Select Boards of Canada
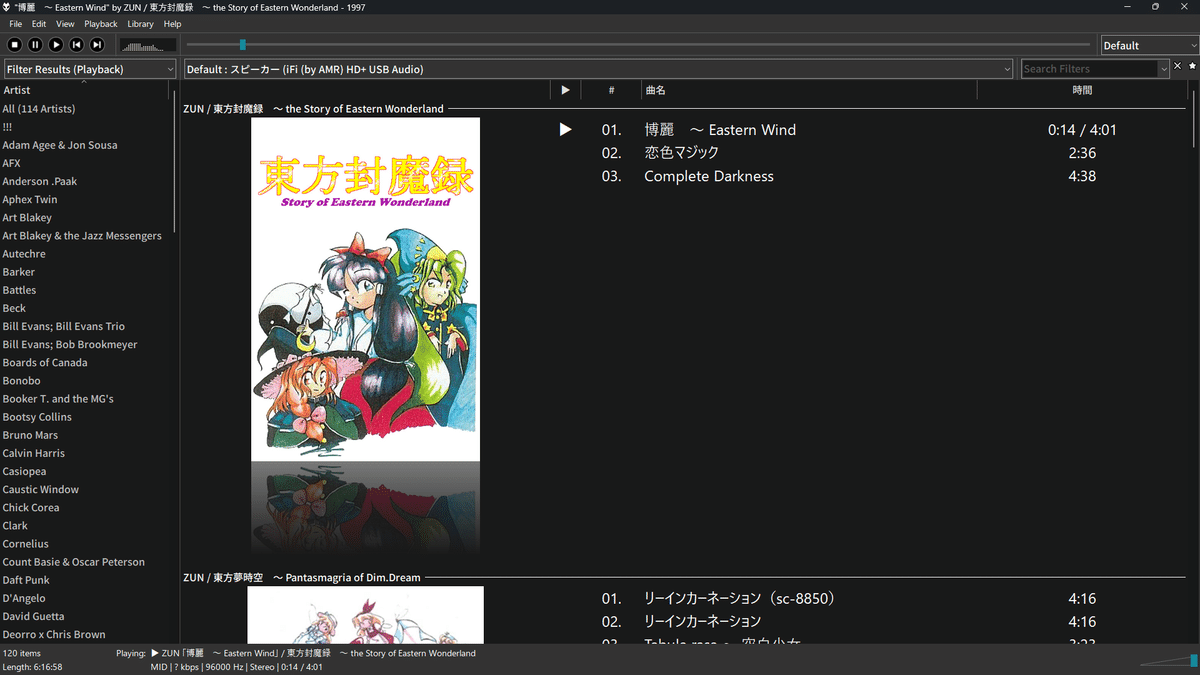This screenshot has height=675, width=1200. [45, 362]
